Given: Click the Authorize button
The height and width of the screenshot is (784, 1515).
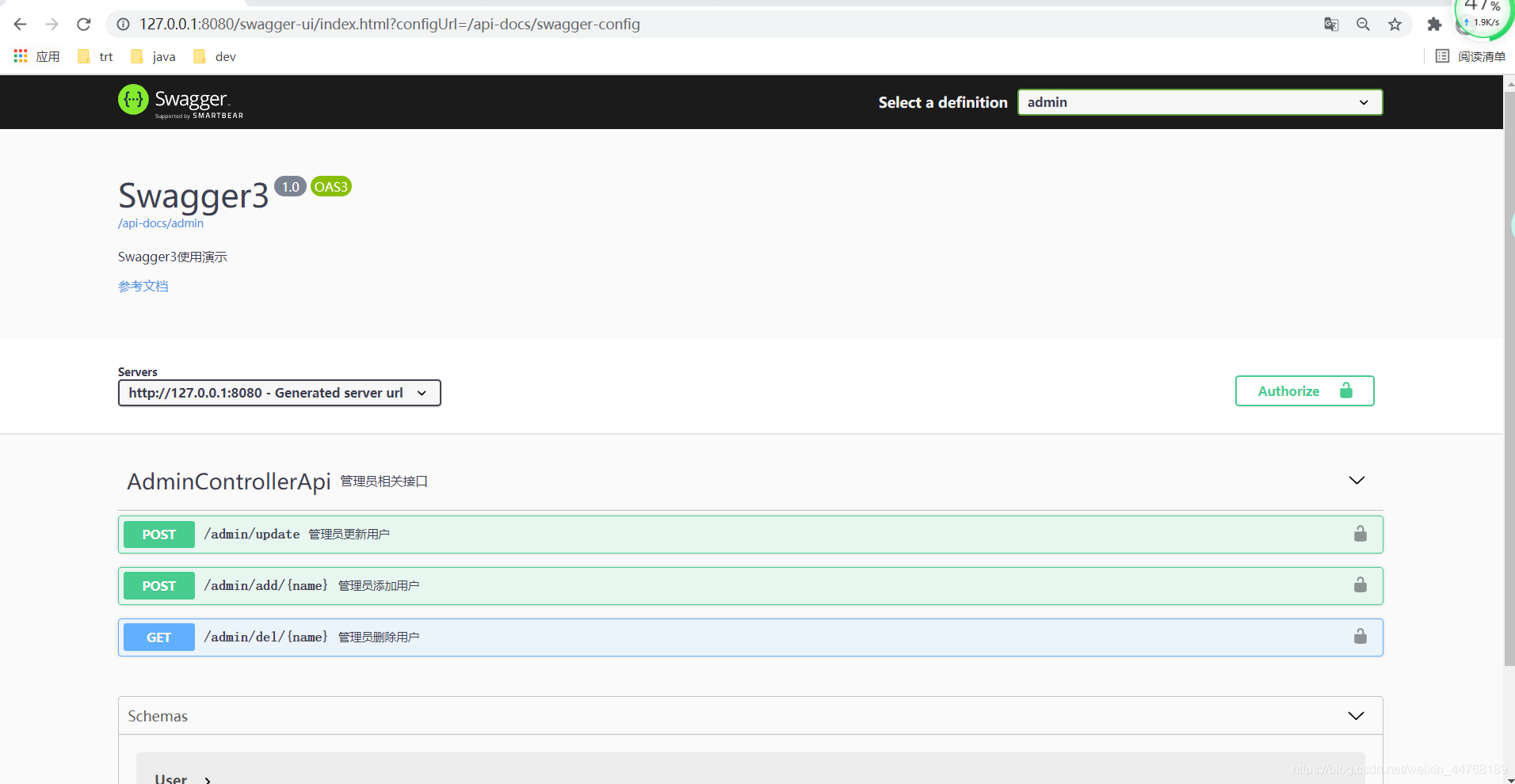Looking at the screenshot, I should point(1304,390).
